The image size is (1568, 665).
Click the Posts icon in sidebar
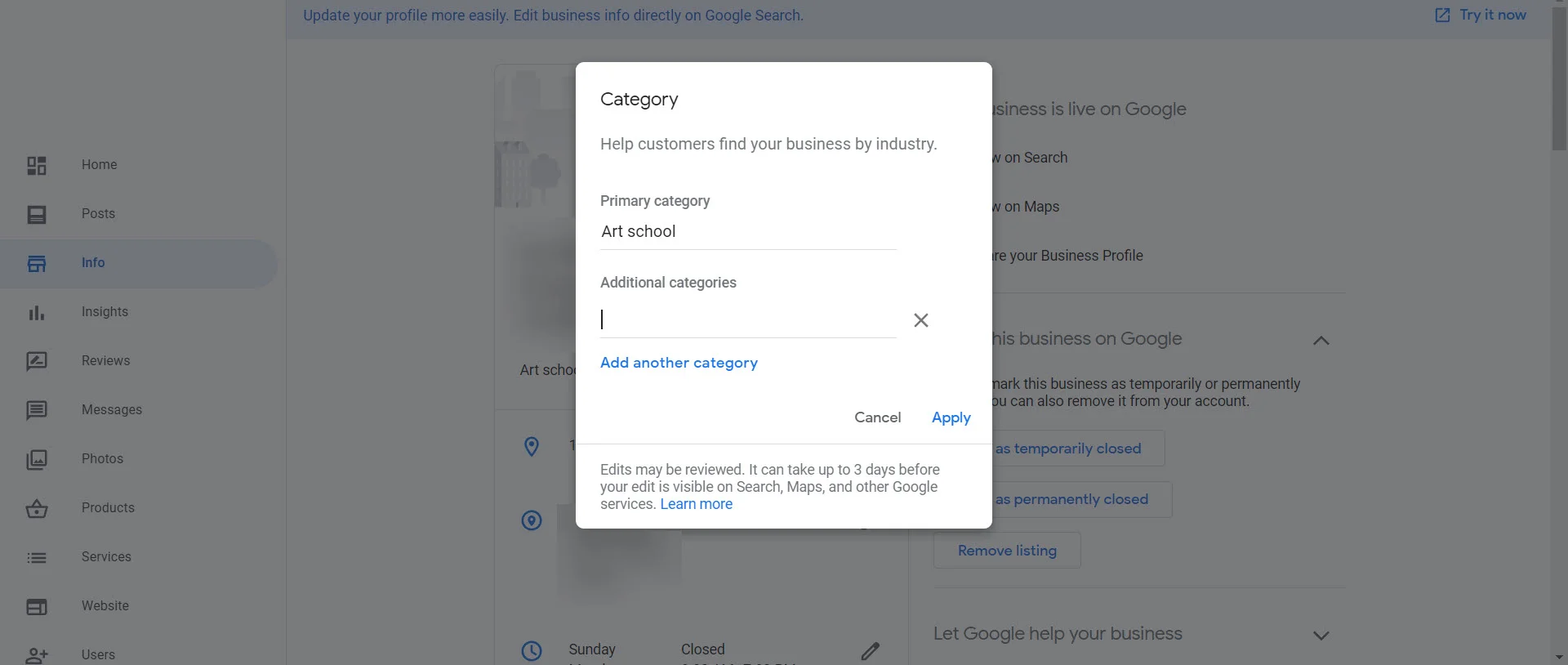[x=37, y=215]
